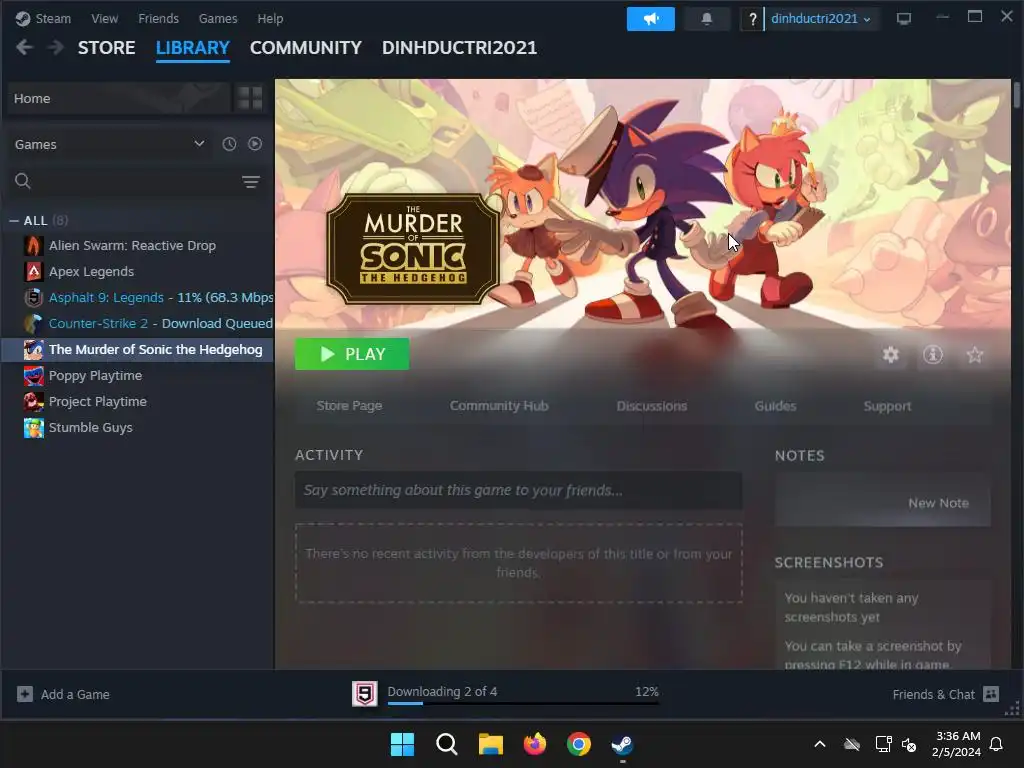Open the Steam menu
This screenshot has width=1024, height=768.
click(53, 18)
